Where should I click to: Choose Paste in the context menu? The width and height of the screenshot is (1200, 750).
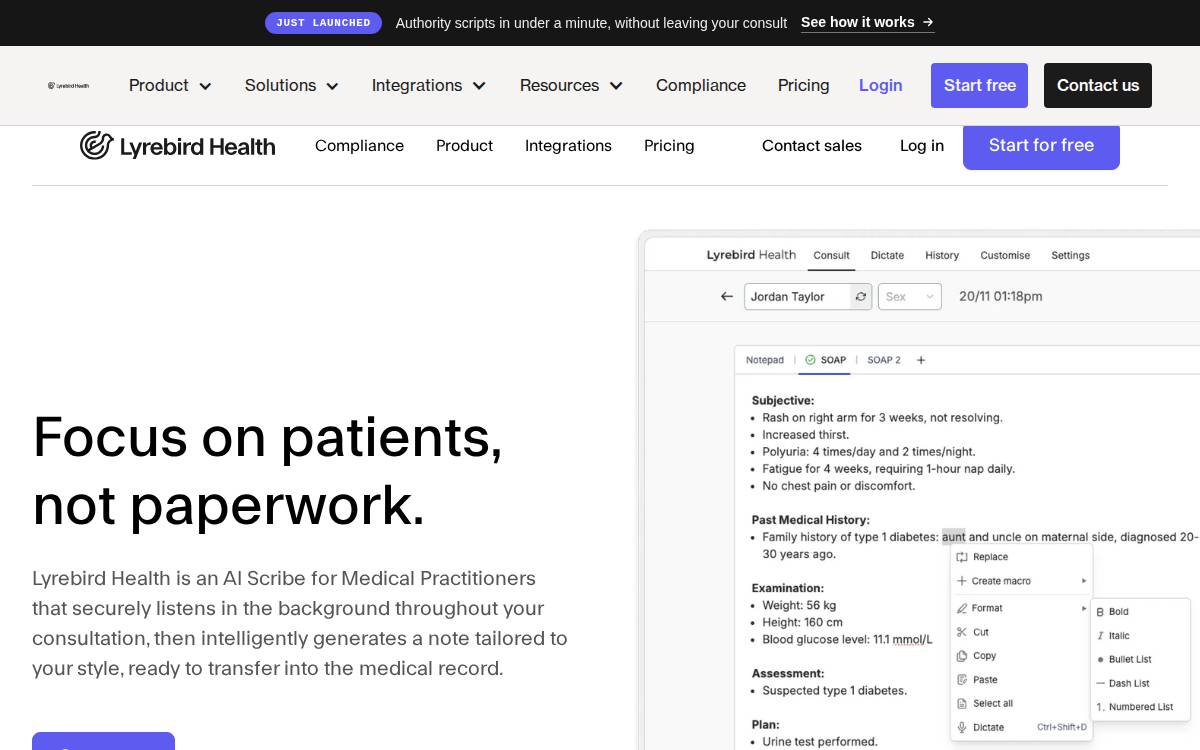(977, 680)
